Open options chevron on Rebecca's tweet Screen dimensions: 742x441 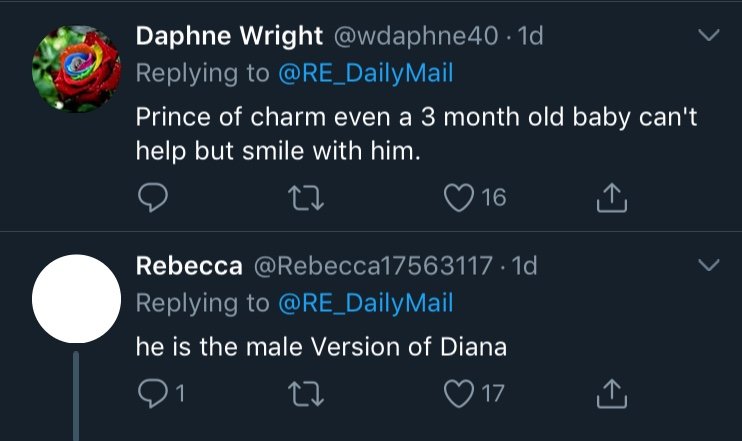tap(709, 265)
